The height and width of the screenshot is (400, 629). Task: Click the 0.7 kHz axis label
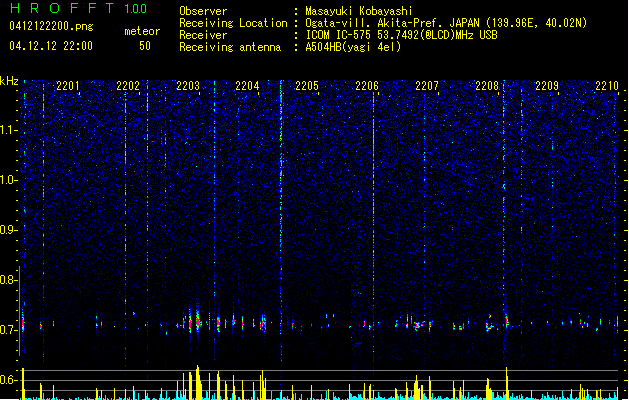point(8,330)
